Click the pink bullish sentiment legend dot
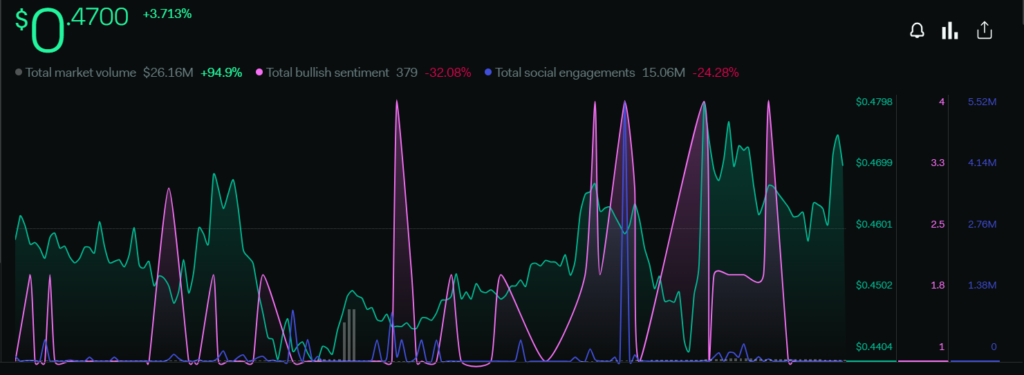This screenshot has height=375, width=1024. (260, 73)
